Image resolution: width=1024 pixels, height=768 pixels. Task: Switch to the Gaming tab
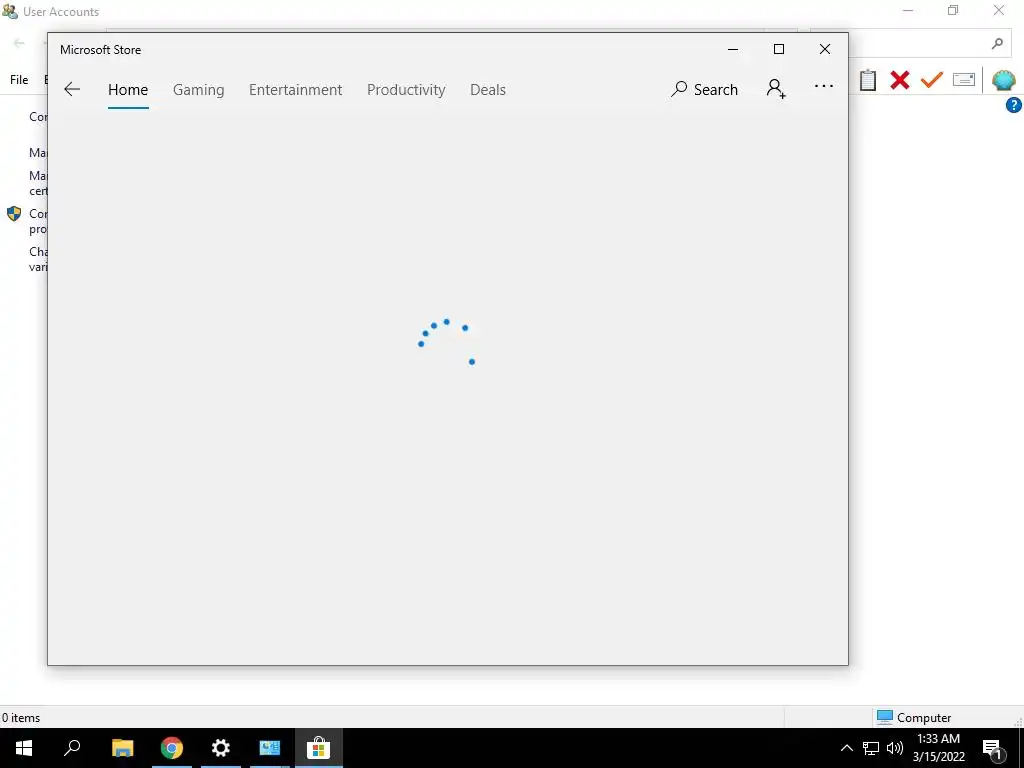(x=199, y=89)
